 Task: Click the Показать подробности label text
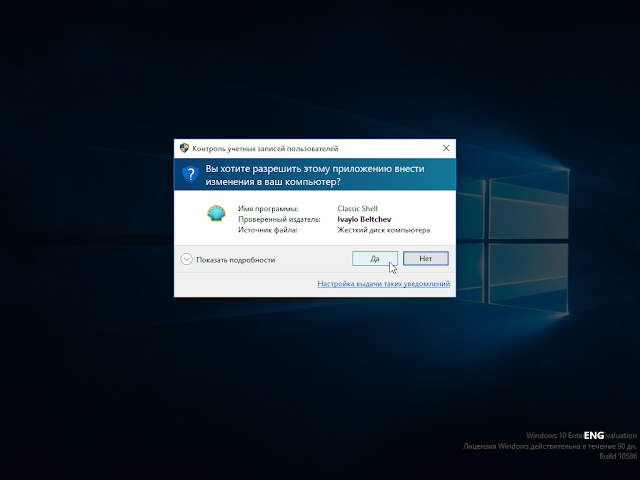tap(236, 260)
